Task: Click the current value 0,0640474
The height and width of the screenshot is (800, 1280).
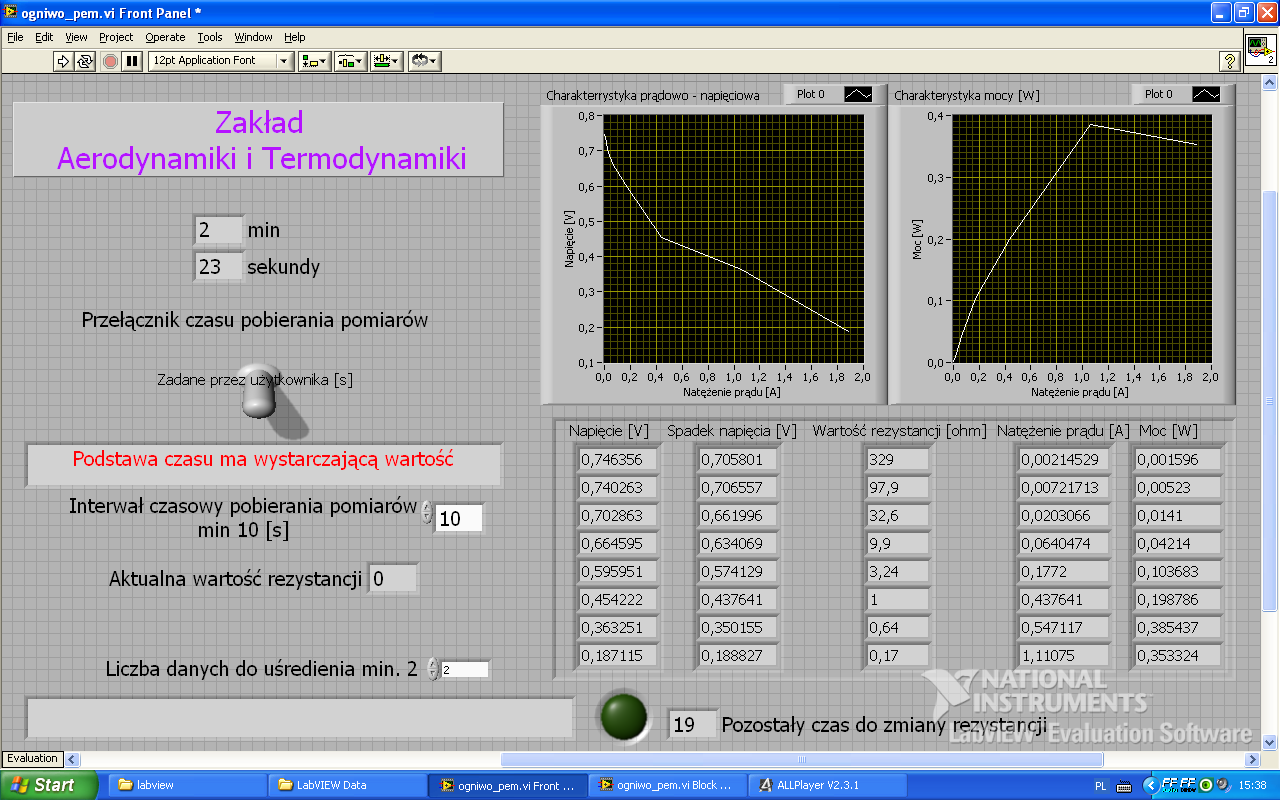Action: [x=1064, y=544]
